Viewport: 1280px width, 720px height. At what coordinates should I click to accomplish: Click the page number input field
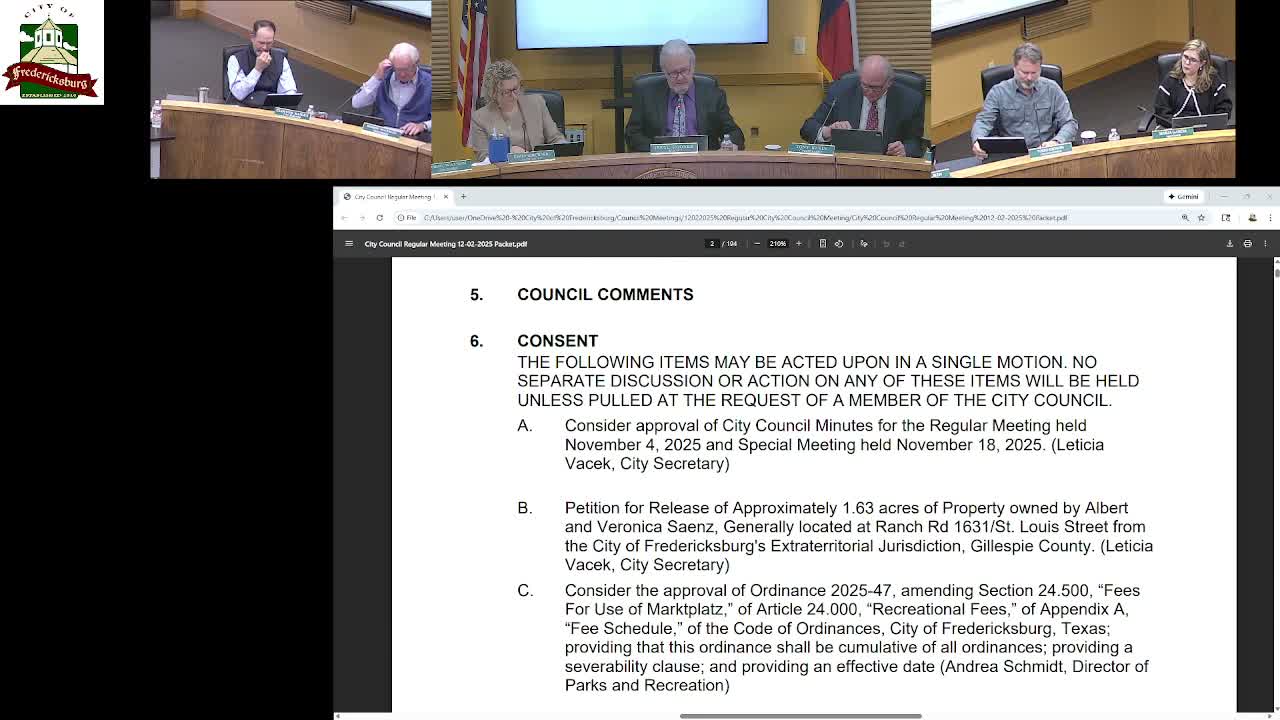point(712,243)
